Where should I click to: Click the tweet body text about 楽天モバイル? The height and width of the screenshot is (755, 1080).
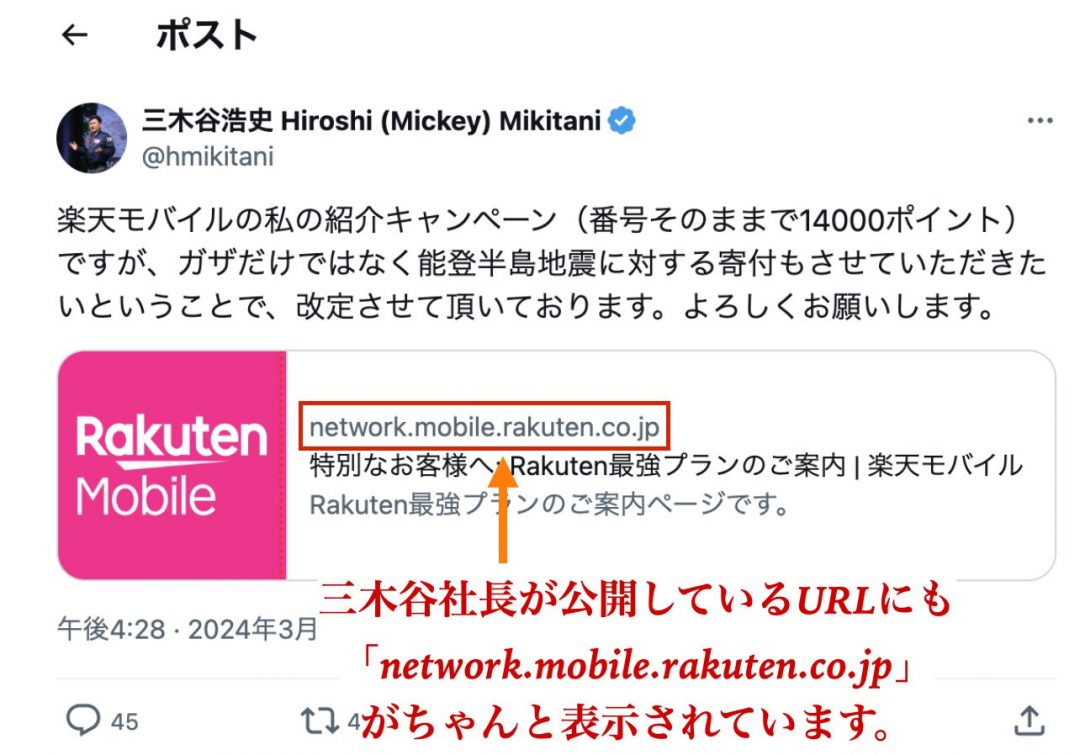tap(551, 264)
